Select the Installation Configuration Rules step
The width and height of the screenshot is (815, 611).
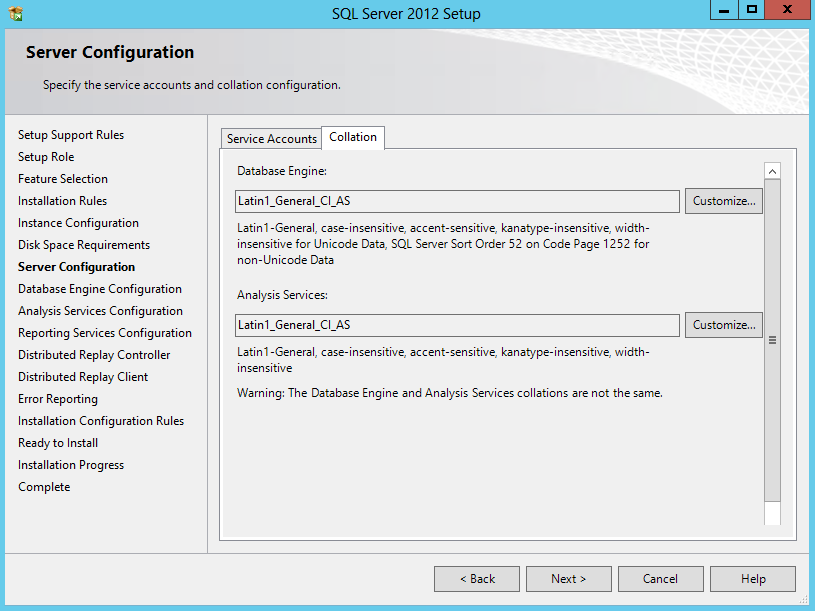tap(101, 421)
